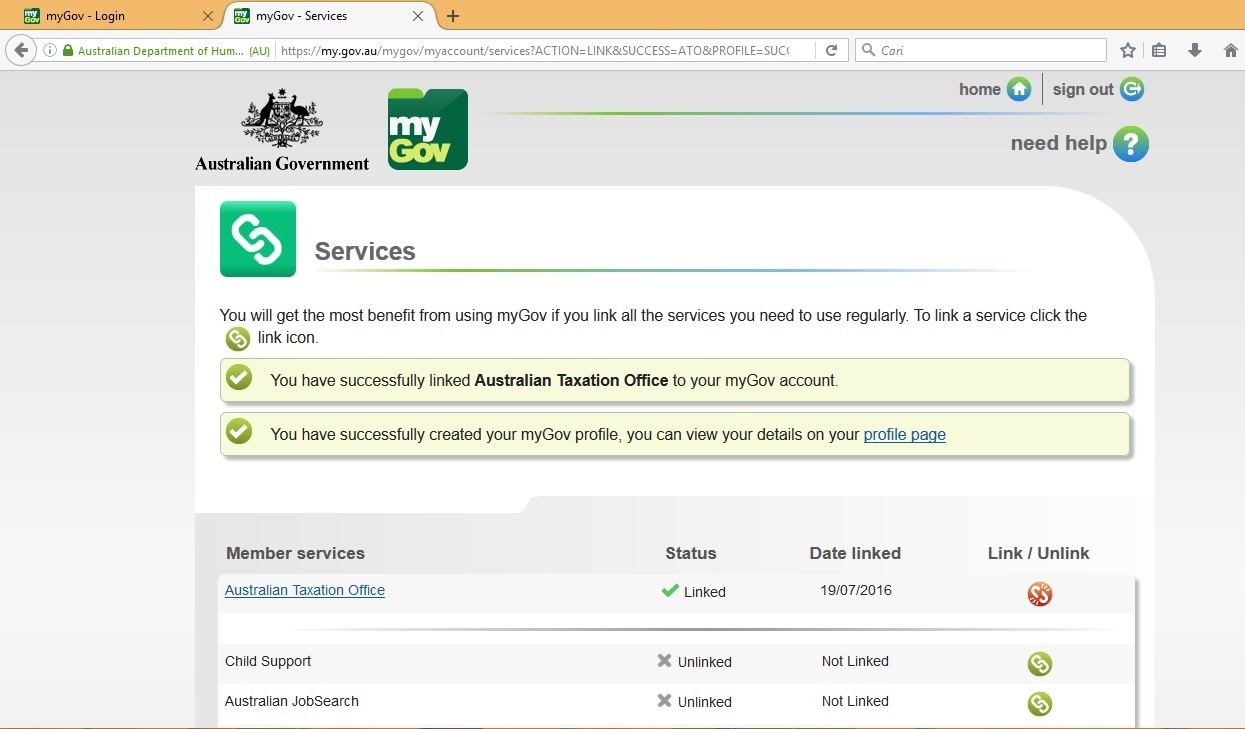
Task: Click the green Services chain link icon
Action: pos(257,239)
